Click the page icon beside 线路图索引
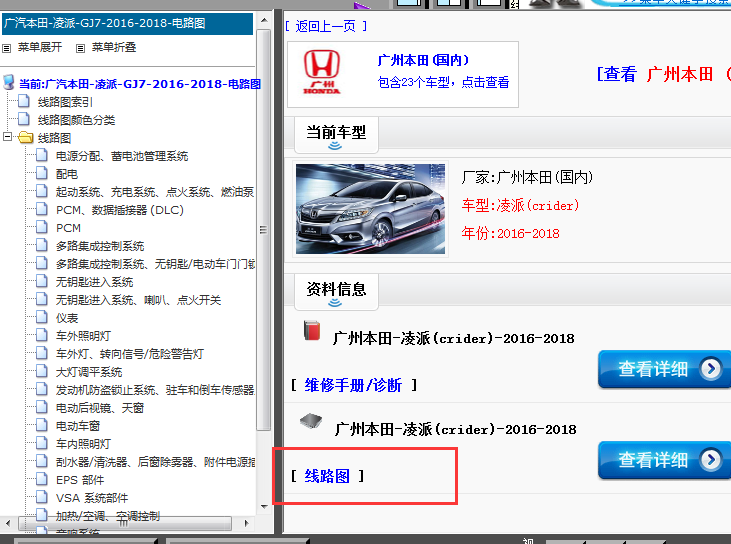Image resolution: width=731 pixels, height=544 pixels. [x=24, y=101]
